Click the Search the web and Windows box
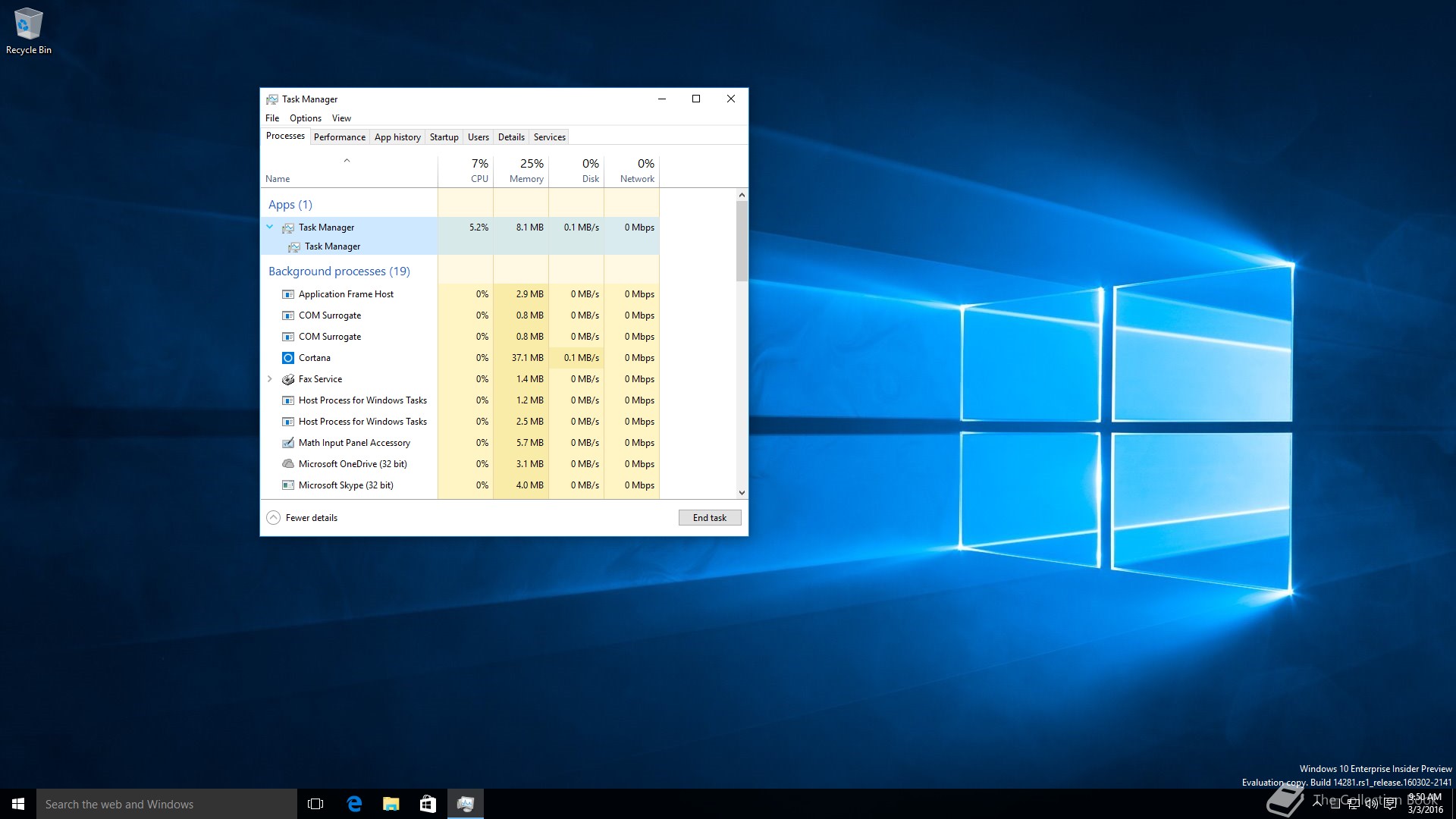 pos(167,804)
